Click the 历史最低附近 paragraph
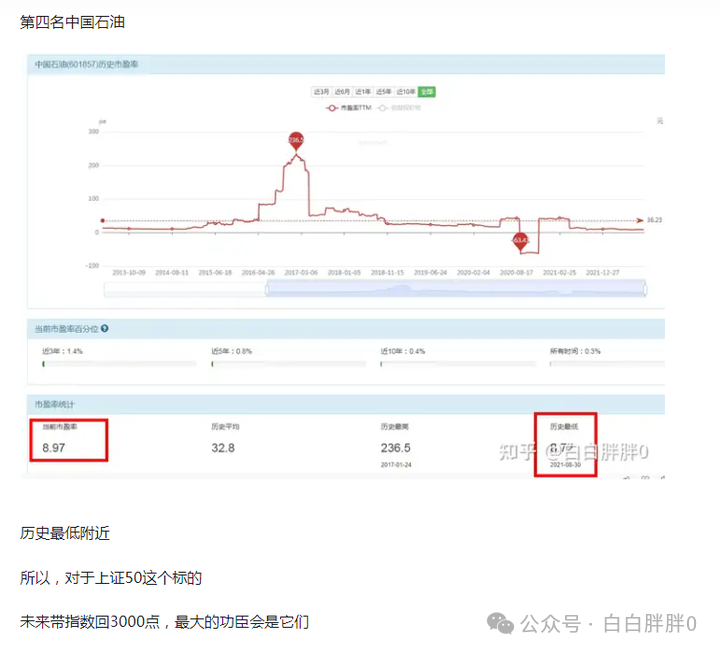The image size is (720, 653). click(65, 533)
